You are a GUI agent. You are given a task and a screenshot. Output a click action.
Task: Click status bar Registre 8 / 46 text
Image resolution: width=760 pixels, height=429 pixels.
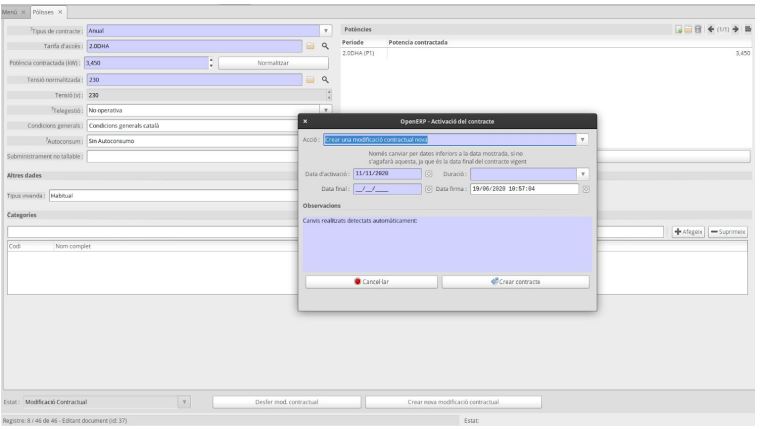click(65, 421)
